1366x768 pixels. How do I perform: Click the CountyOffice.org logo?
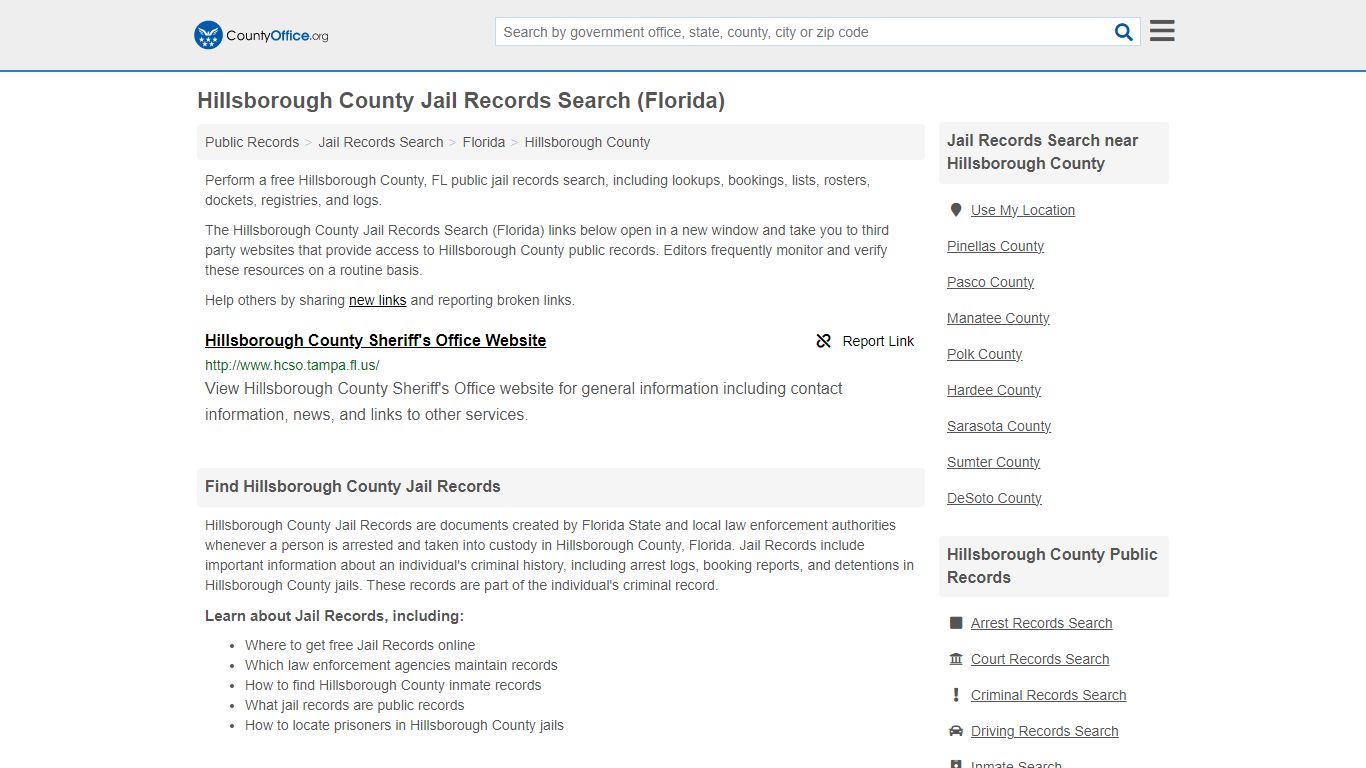click(x=259, y=34)
